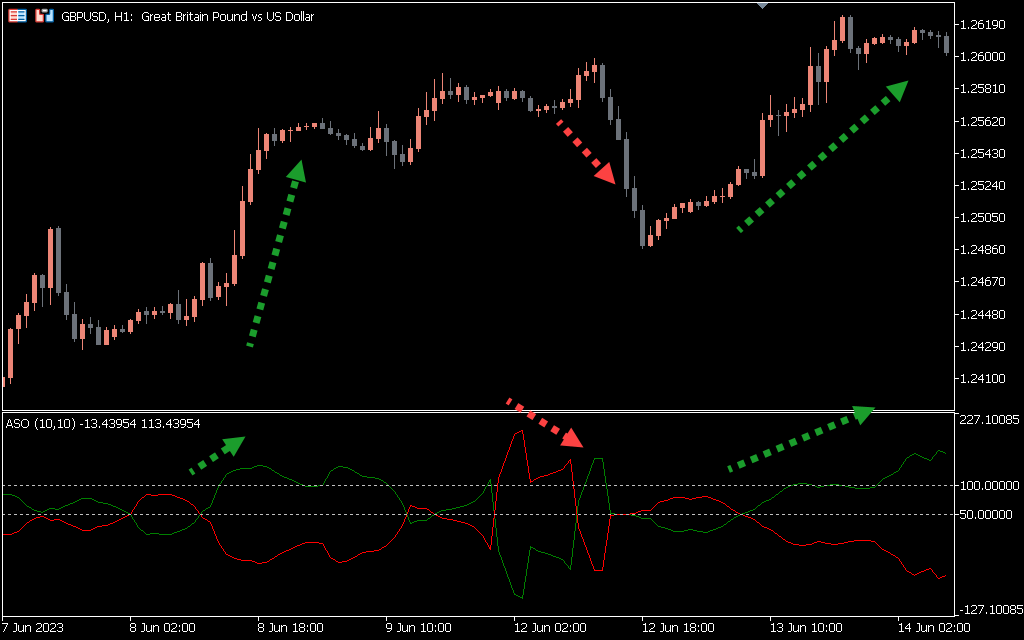Click the one-click trading panel icon

(x=44, y=16)
